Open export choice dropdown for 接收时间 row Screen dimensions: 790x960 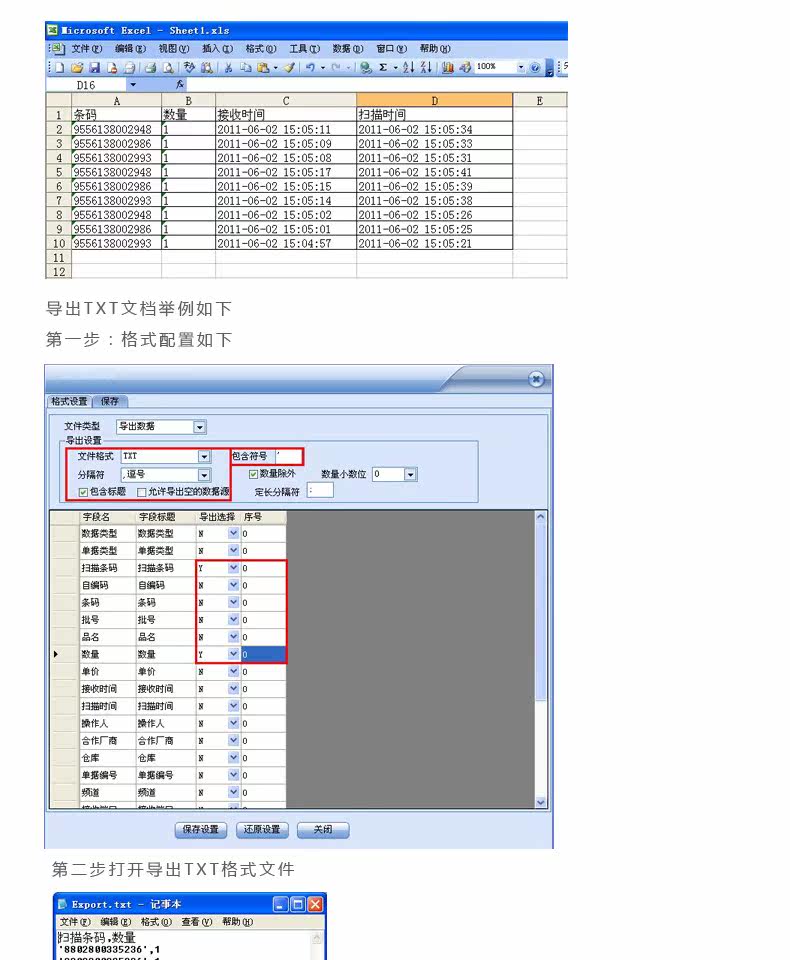click(233, 689)
